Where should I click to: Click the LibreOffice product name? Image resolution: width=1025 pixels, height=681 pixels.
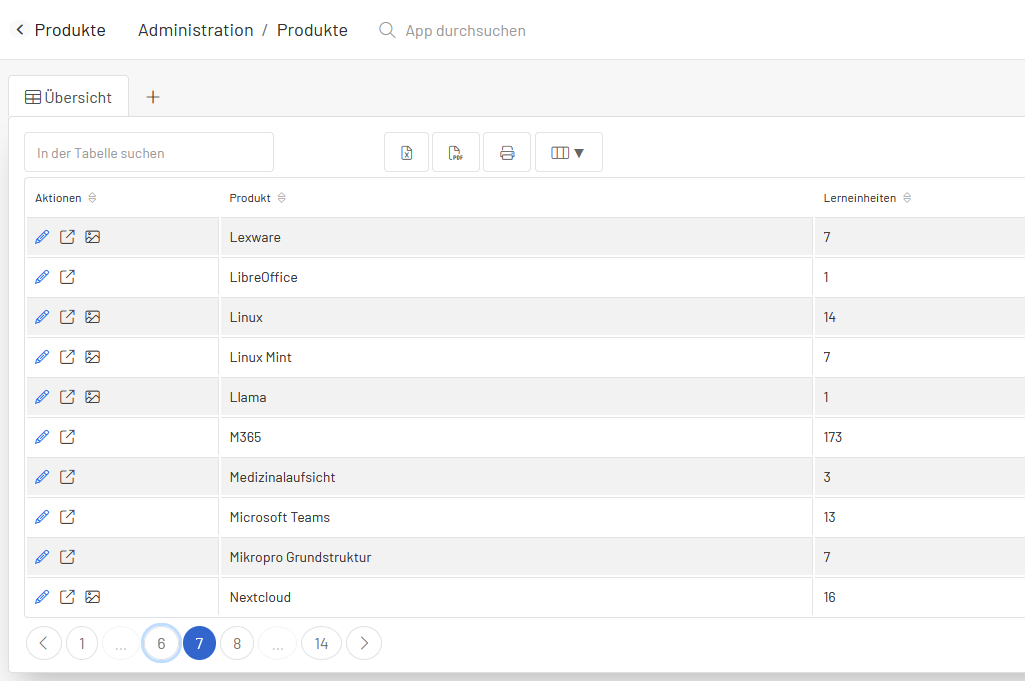tap(263, 277)
